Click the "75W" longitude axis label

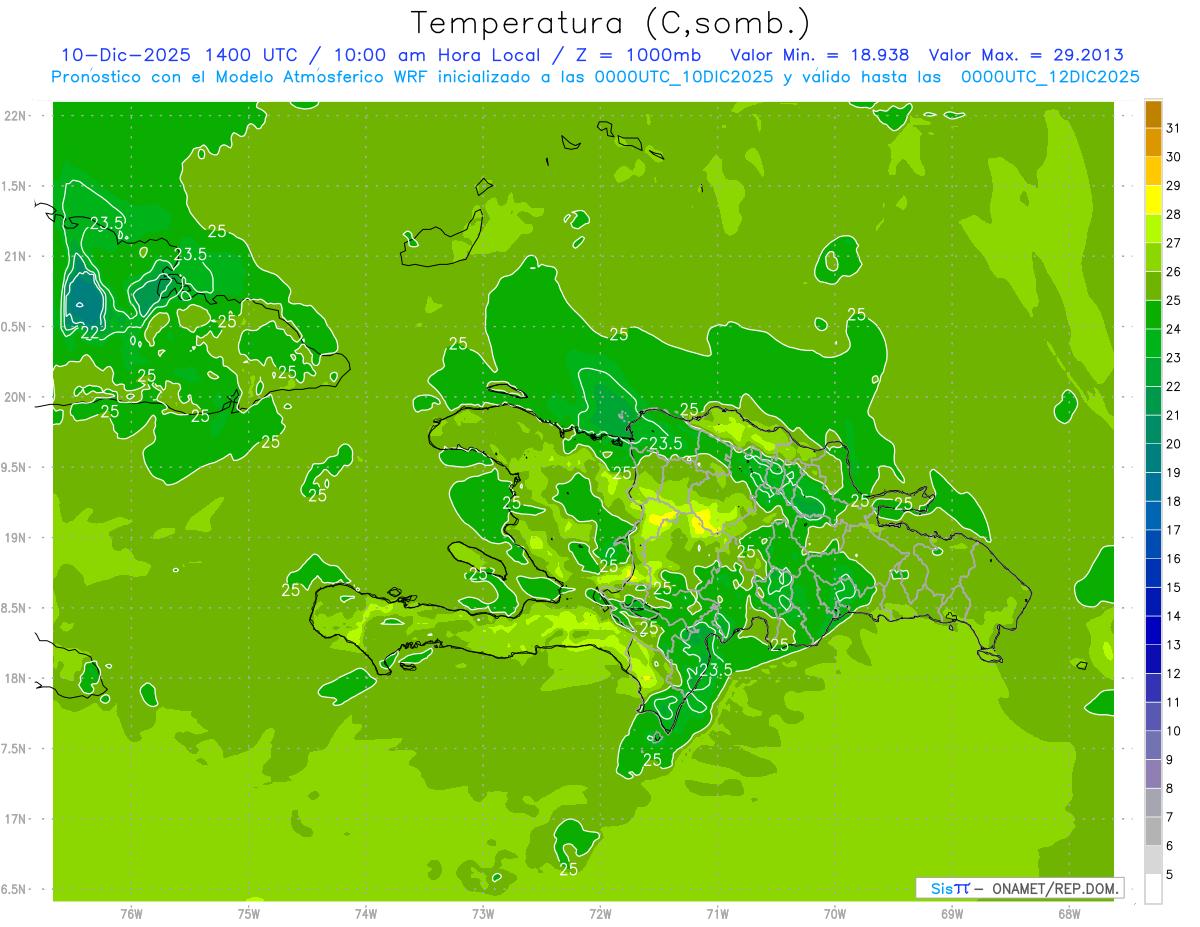249,914
